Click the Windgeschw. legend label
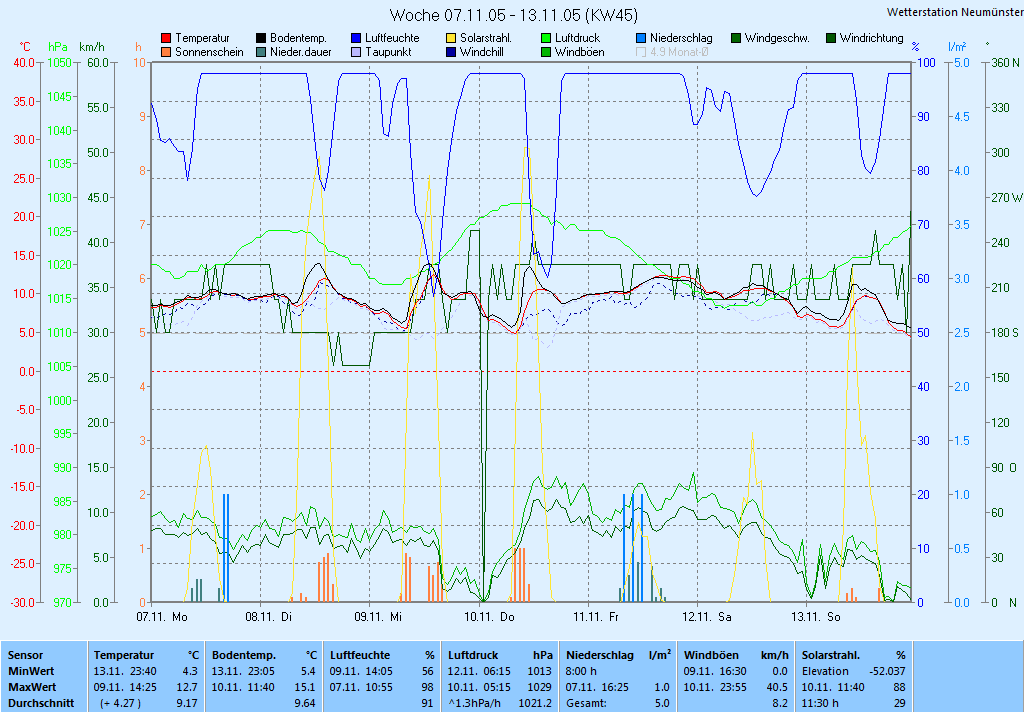1024x712 pixels. 777,38
